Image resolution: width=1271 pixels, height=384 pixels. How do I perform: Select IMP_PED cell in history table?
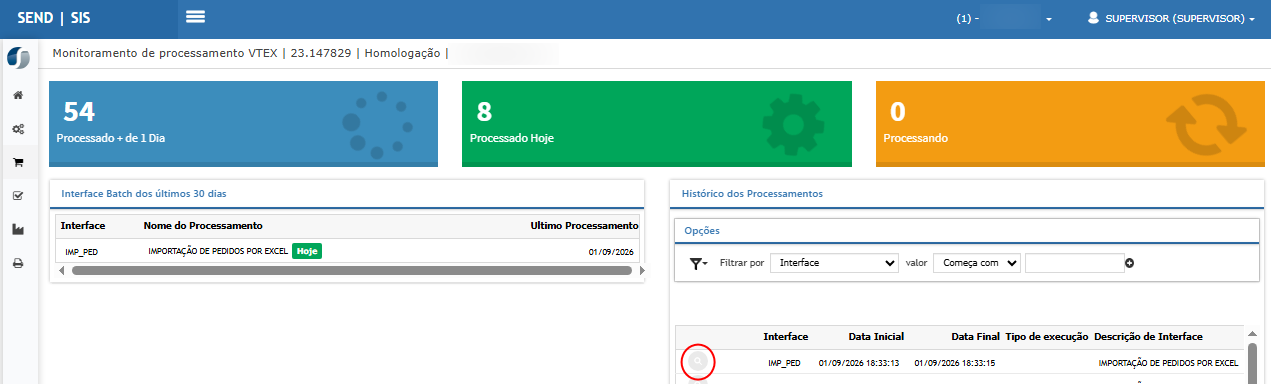(784, 362)
